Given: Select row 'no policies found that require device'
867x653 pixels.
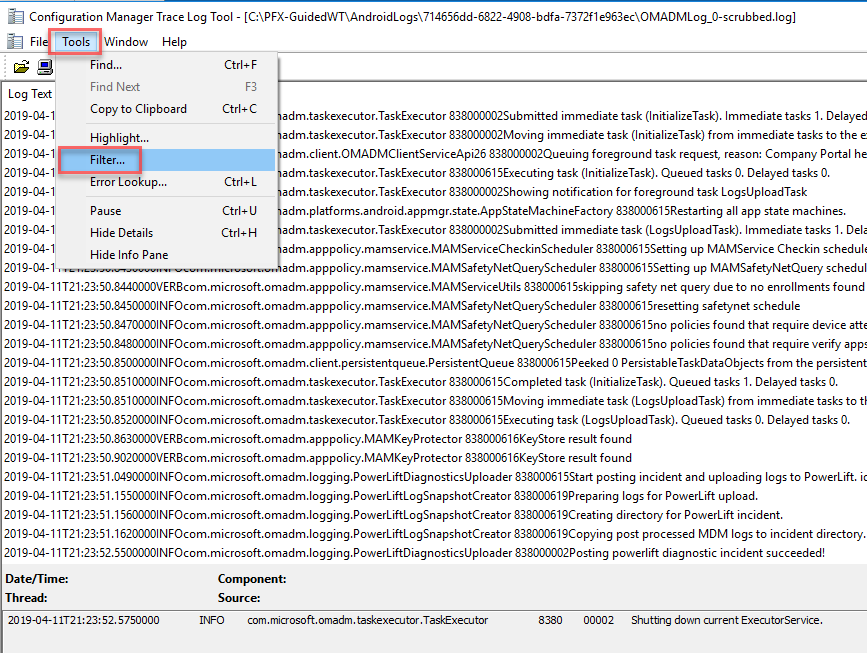Looking at the screenshot, I should tap(434, 325).
